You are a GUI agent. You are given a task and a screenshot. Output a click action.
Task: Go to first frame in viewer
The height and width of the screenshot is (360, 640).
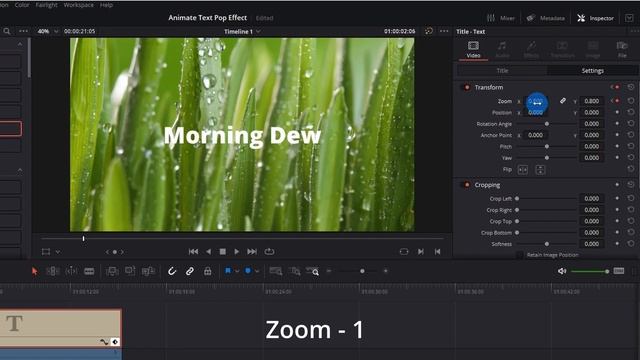193,251
